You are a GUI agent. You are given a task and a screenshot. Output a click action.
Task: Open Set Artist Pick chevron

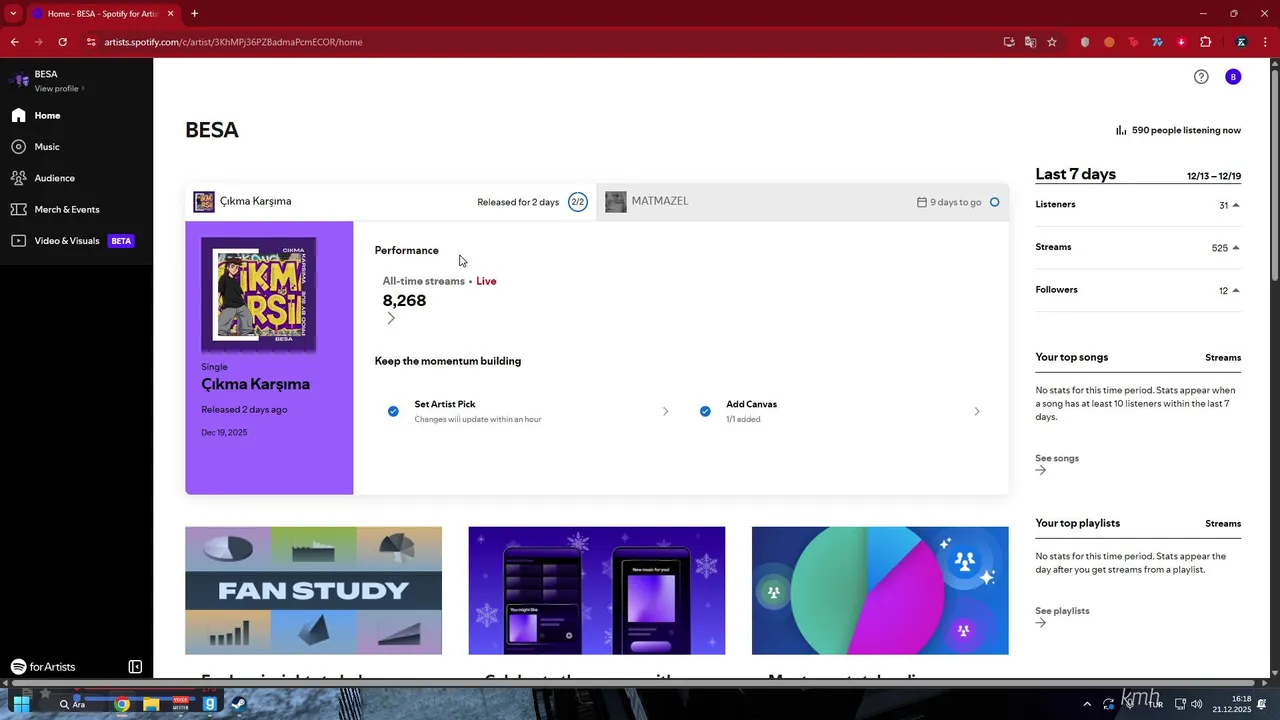click(665, 411)
